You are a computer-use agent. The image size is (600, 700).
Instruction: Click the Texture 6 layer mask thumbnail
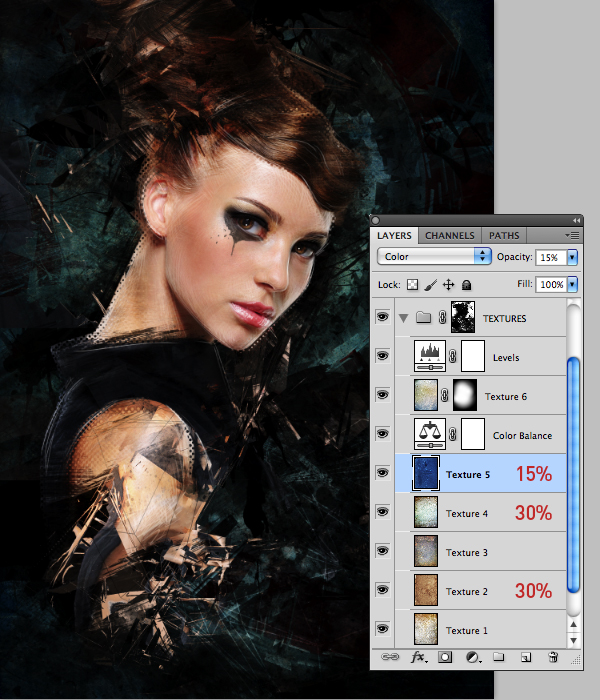tap(465, 395)
